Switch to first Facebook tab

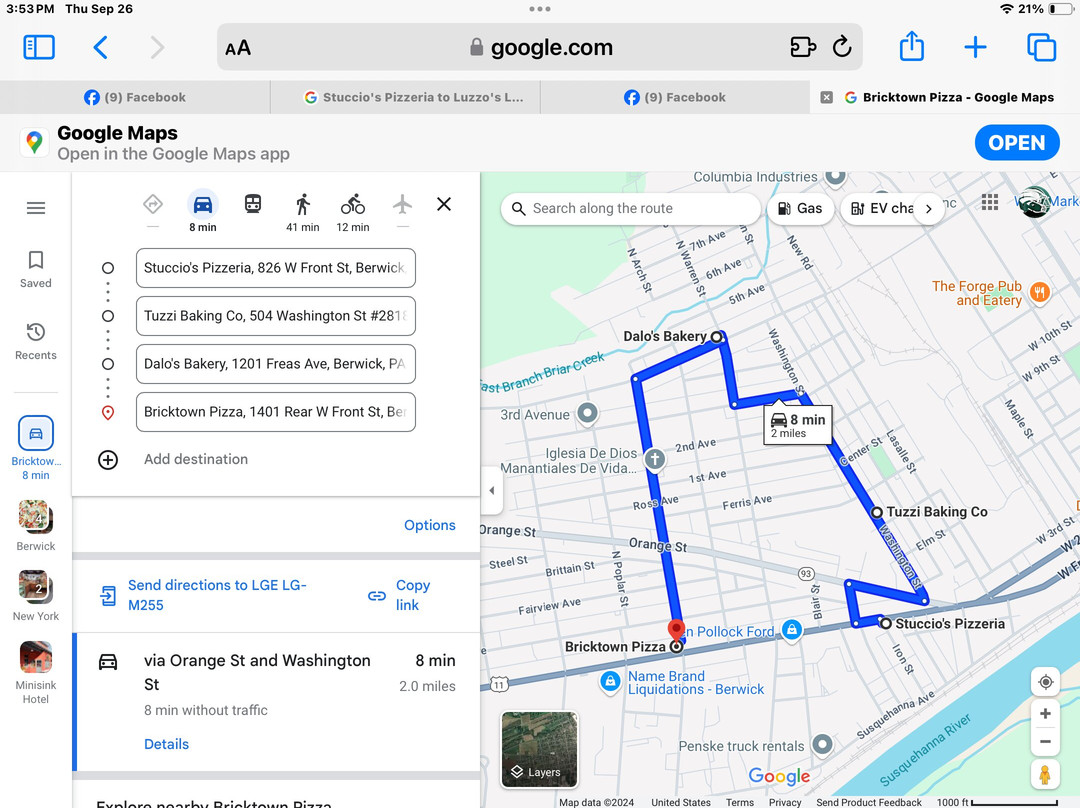coord(135,97)
